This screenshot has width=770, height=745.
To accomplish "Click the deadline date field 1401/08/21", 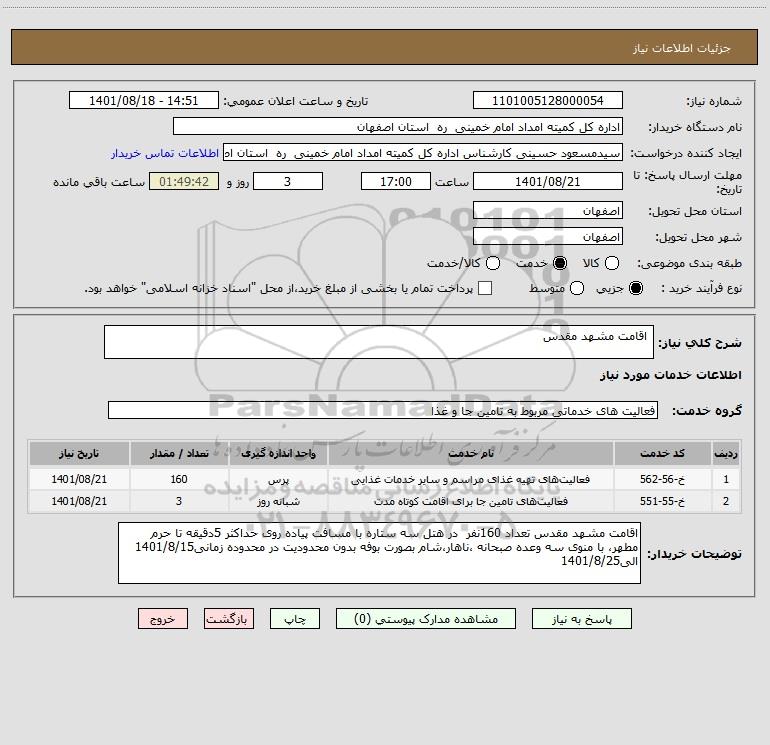I will pyautogui.click(x=548, y=181).
